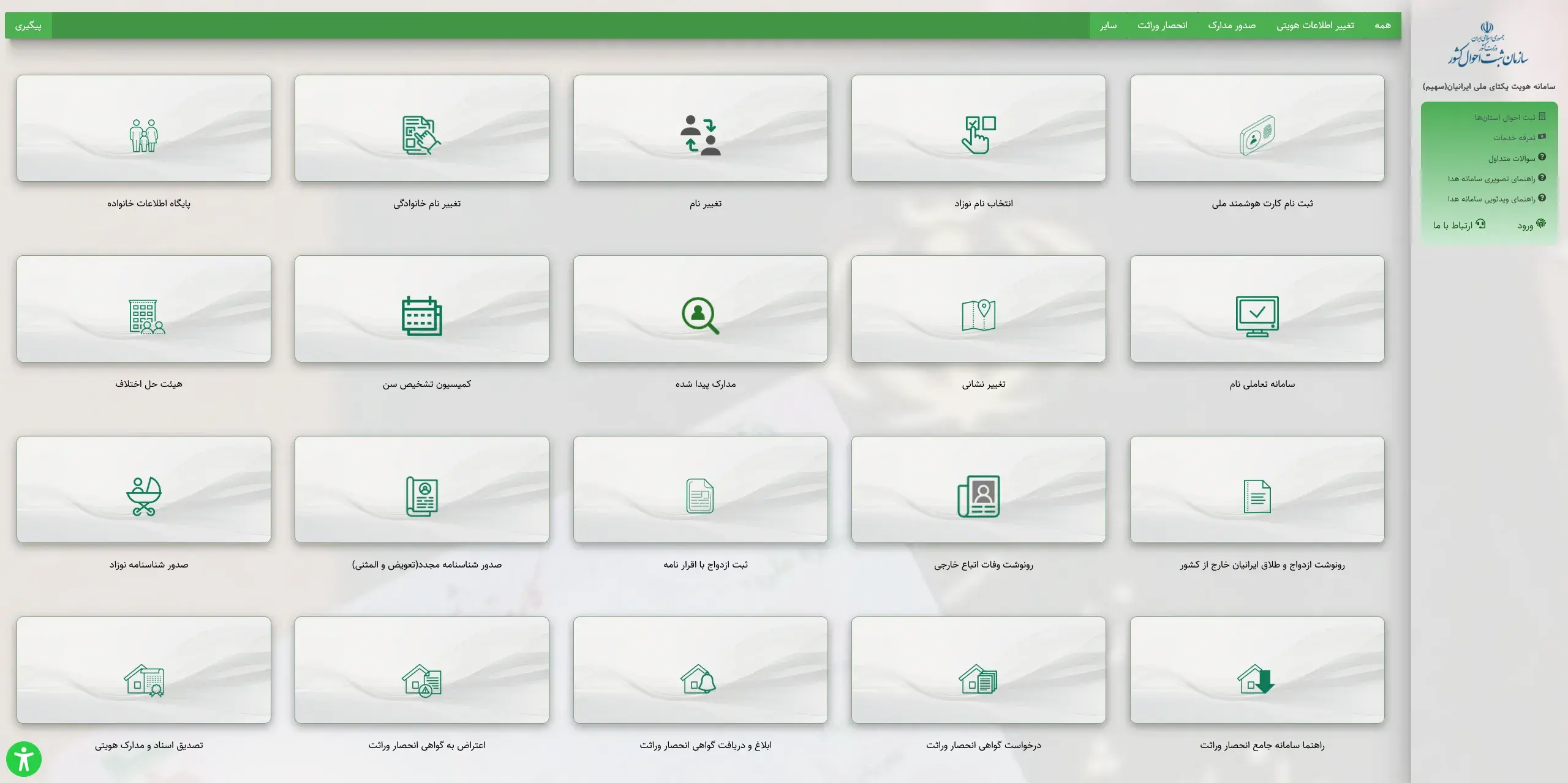
Task: Switch to تغییر اطلاعات هویتی tab
Action: (1315, 25)
